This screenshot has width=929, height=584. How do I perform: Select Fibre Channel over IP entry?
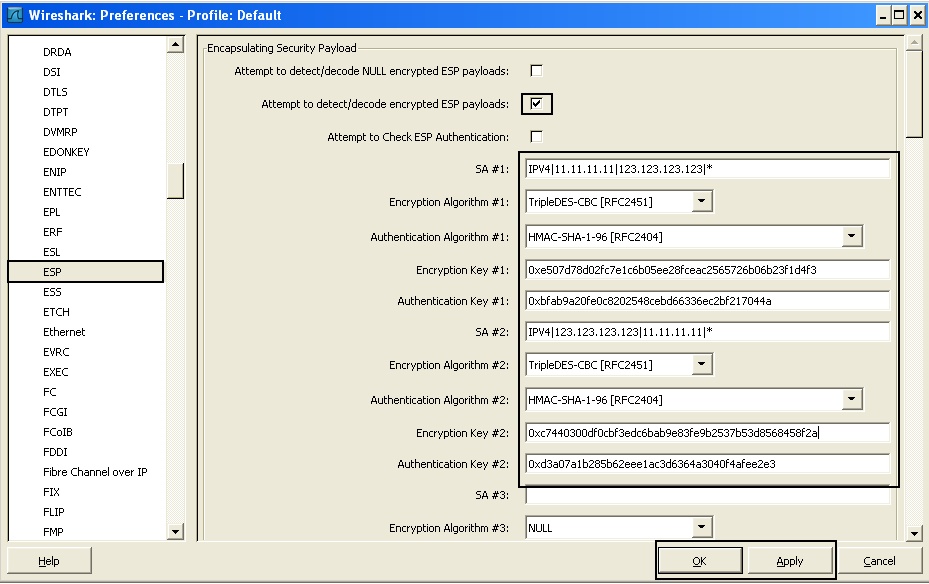pyautogui.click(x=95, y=472)
